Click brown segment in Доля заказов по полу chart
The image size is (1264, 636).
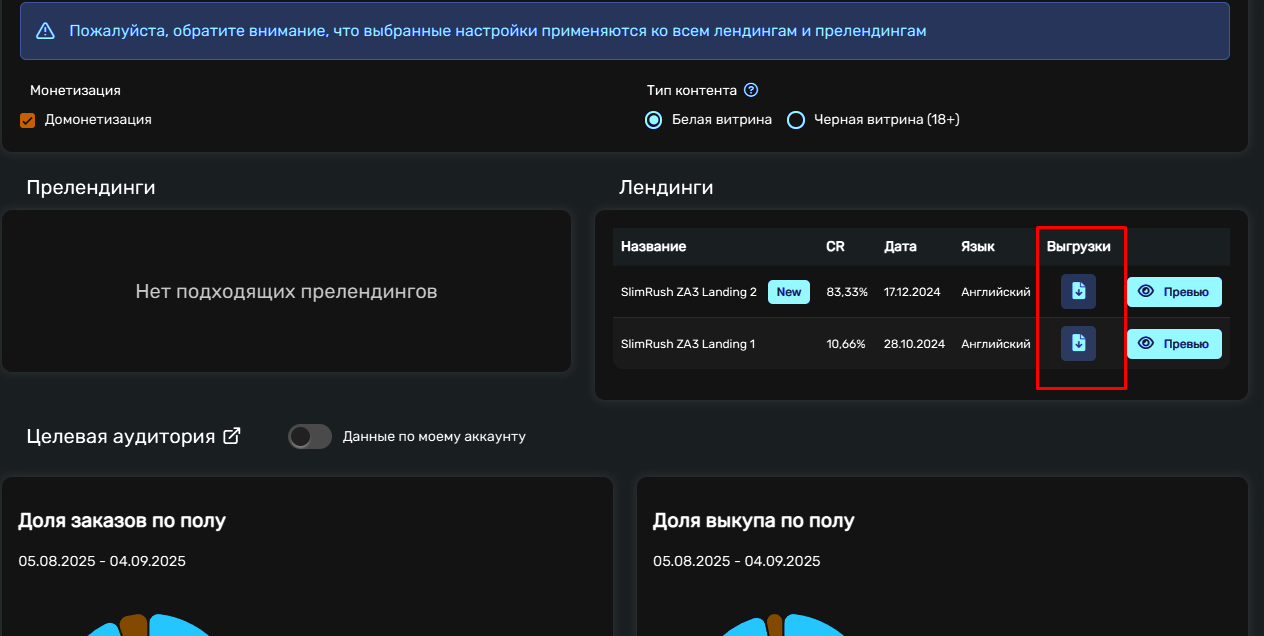(133, 626)
